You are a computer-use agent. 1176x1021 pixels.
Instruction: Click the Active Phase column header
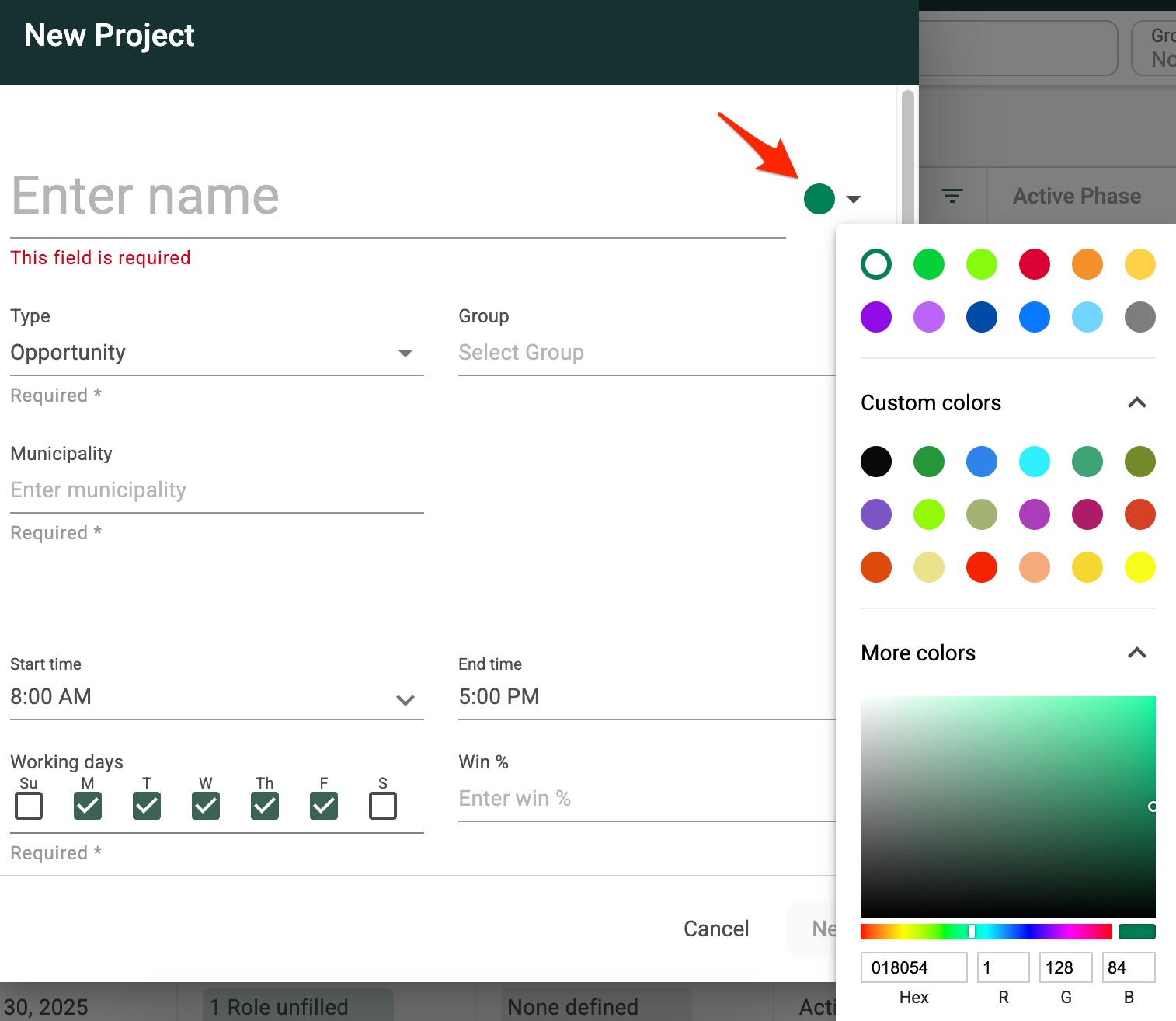(1077, 196)
